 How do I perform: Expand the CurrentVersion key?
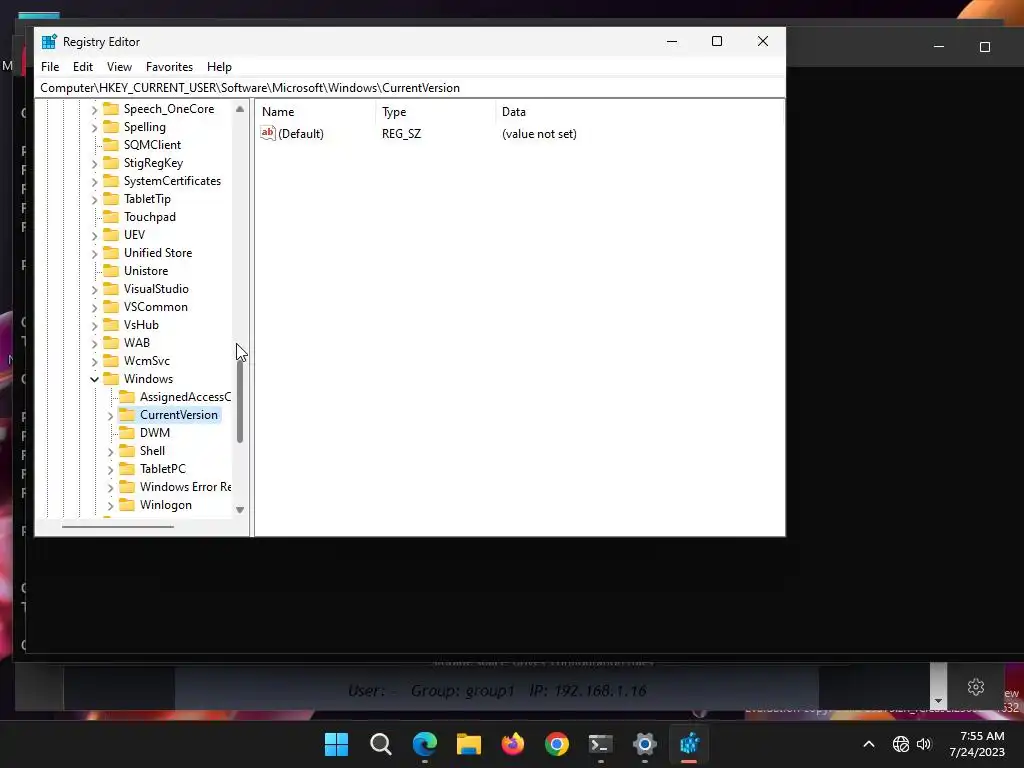tap(110, 415)
